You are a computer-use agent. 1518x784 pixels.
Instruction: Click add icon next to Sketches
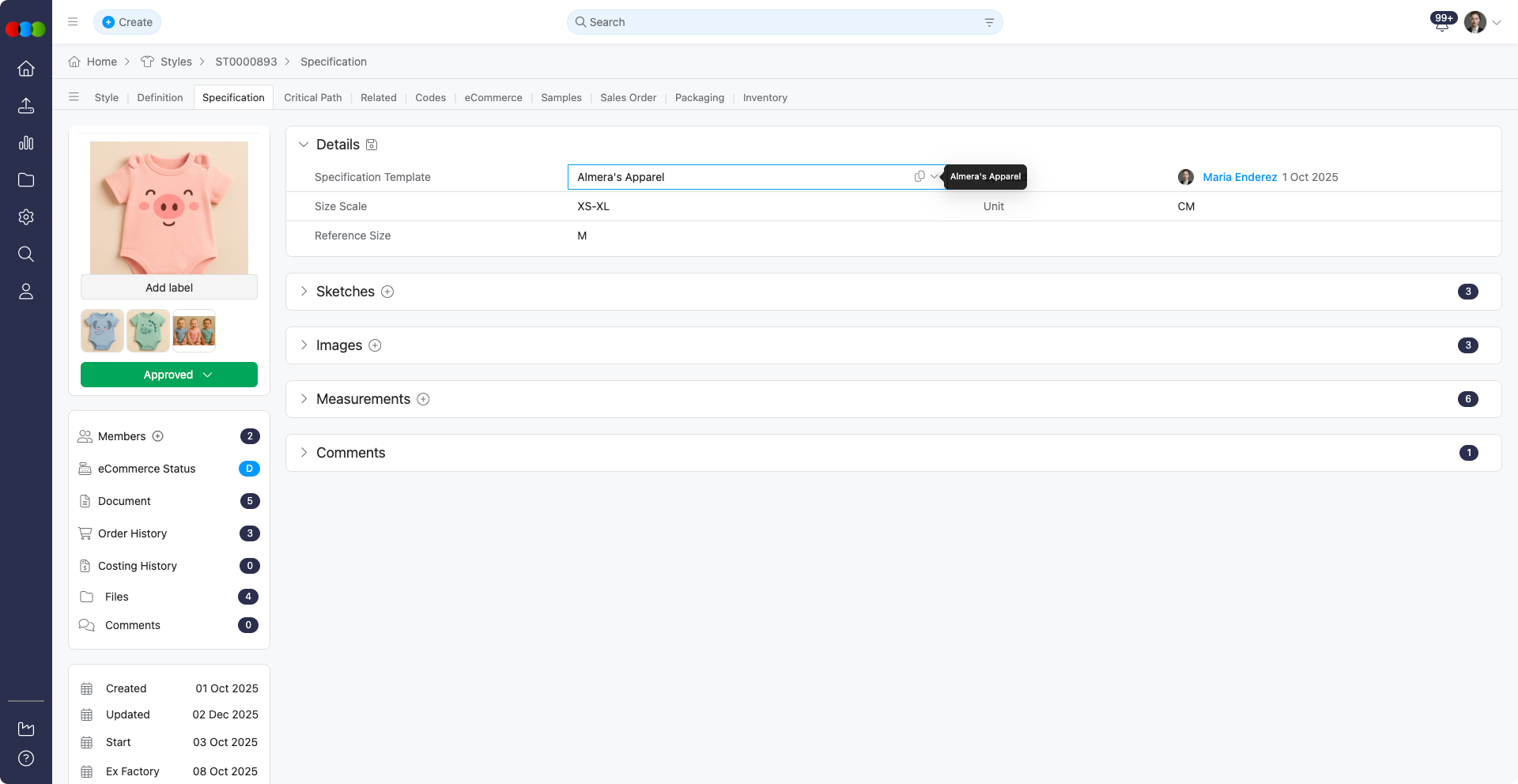pos(387,292)
